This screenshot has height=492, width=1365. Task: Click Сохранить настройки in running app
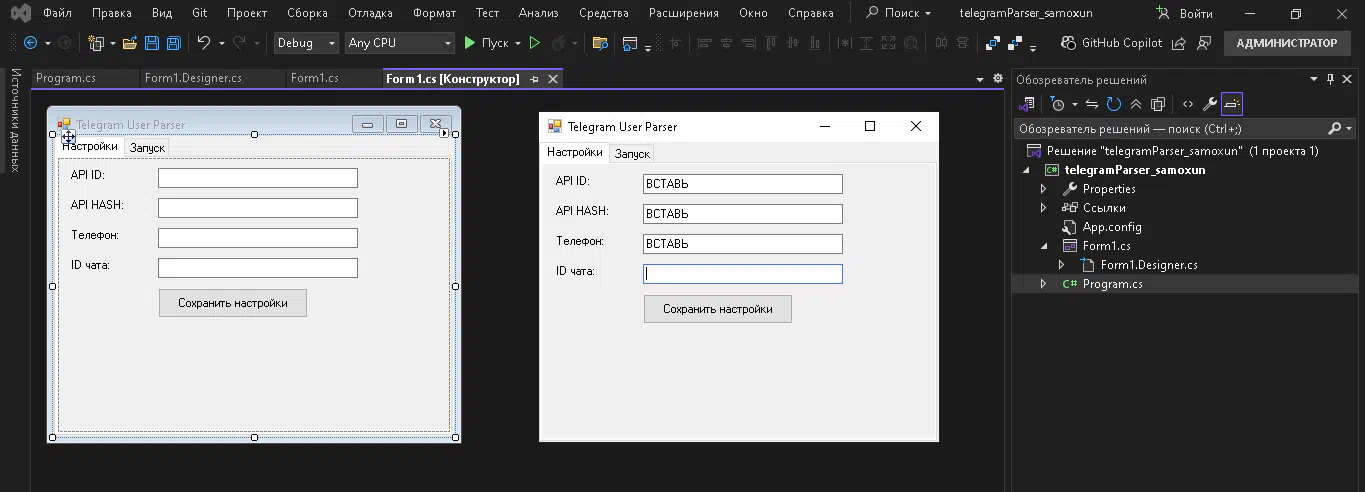pyautogui.click(x=717, y=309)
